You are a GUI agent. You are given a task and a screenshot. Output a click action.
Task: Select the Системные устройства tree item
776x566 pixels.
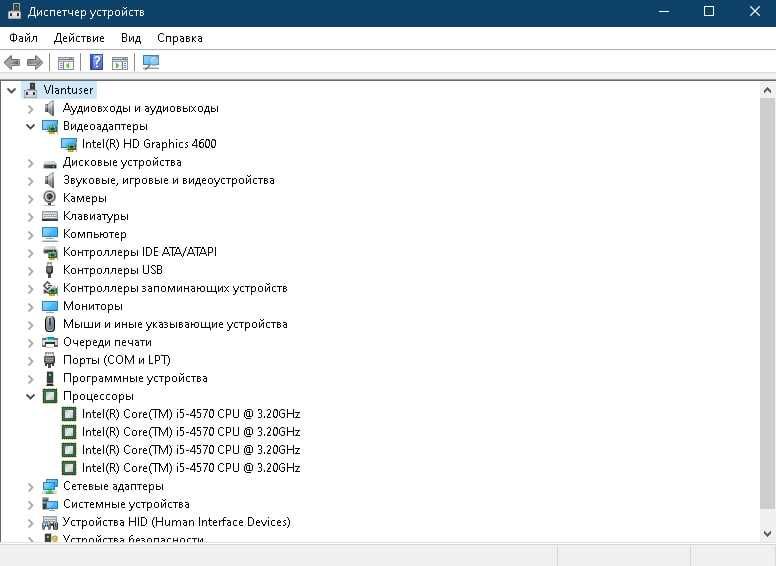(x=126, y=504)
